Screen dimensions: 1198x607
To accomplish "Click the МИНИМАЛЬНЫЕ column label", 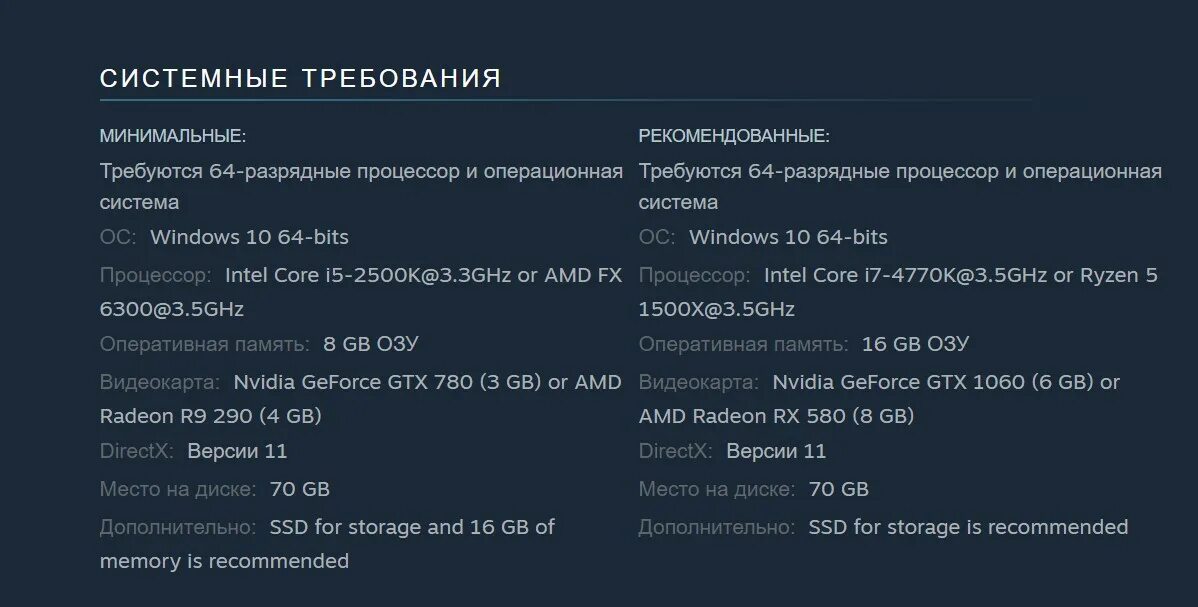I will coord(172,136).
